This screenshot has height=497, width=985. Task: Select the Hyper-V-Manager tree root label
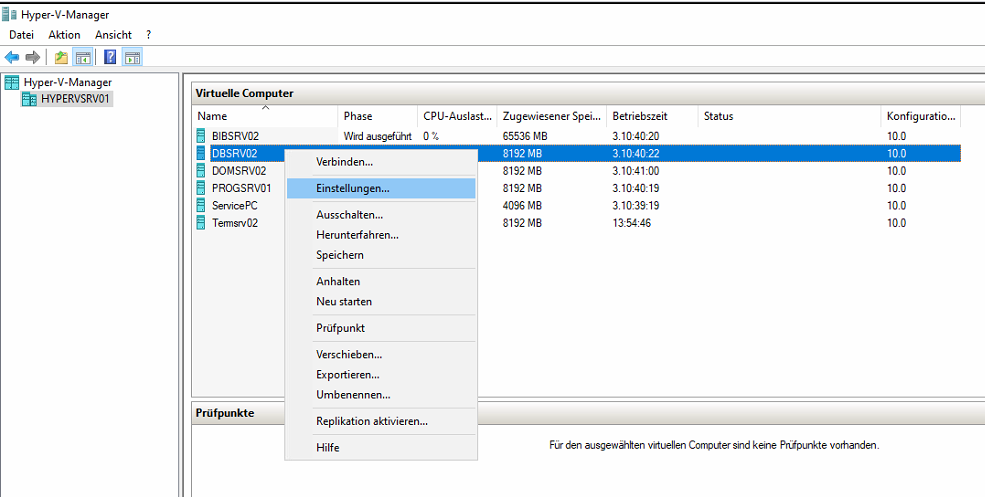click(68, 82)
